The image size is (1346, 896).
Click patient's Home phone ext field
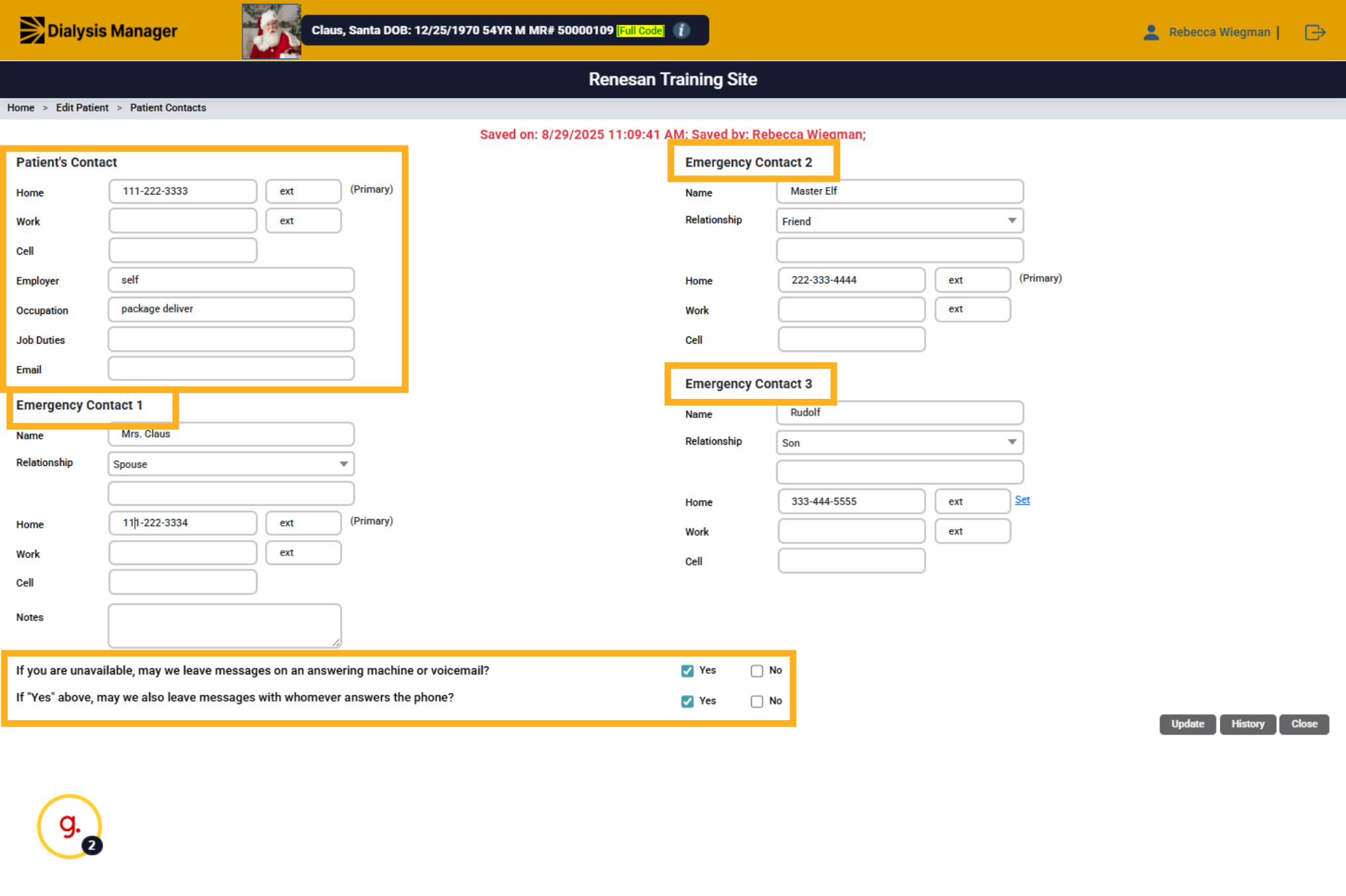tap(303, 191)
